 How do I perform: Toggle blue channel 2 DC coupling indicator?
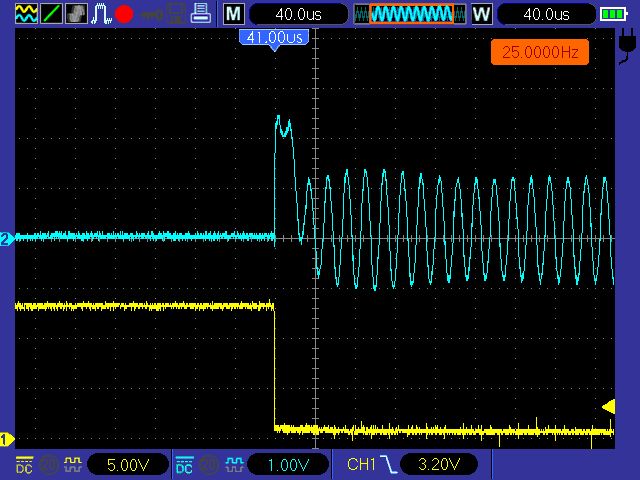click(184, 465)
